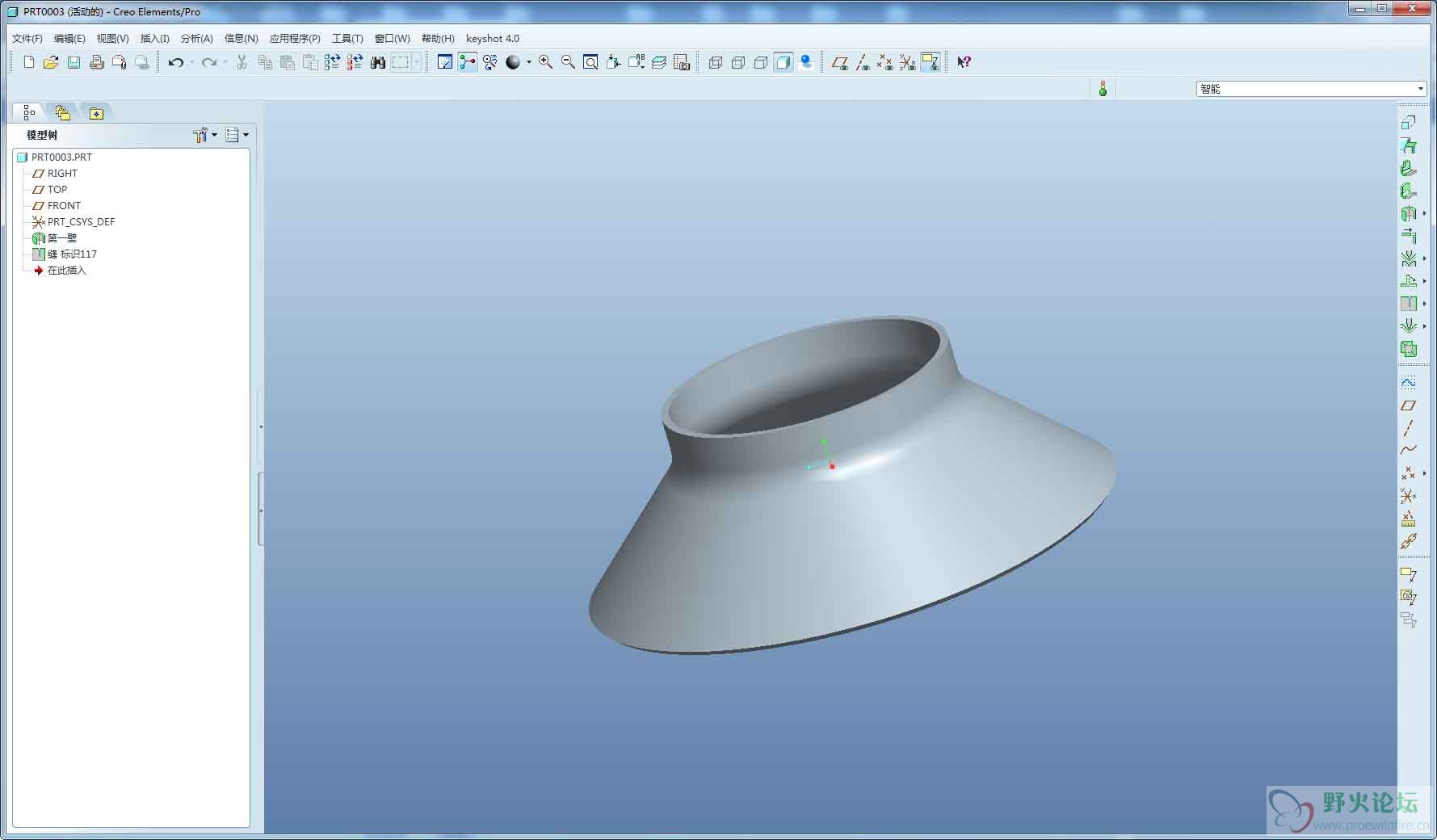1437x840 pixels.
Task: Toggle datum planes display
Action: tap(840, 62)
